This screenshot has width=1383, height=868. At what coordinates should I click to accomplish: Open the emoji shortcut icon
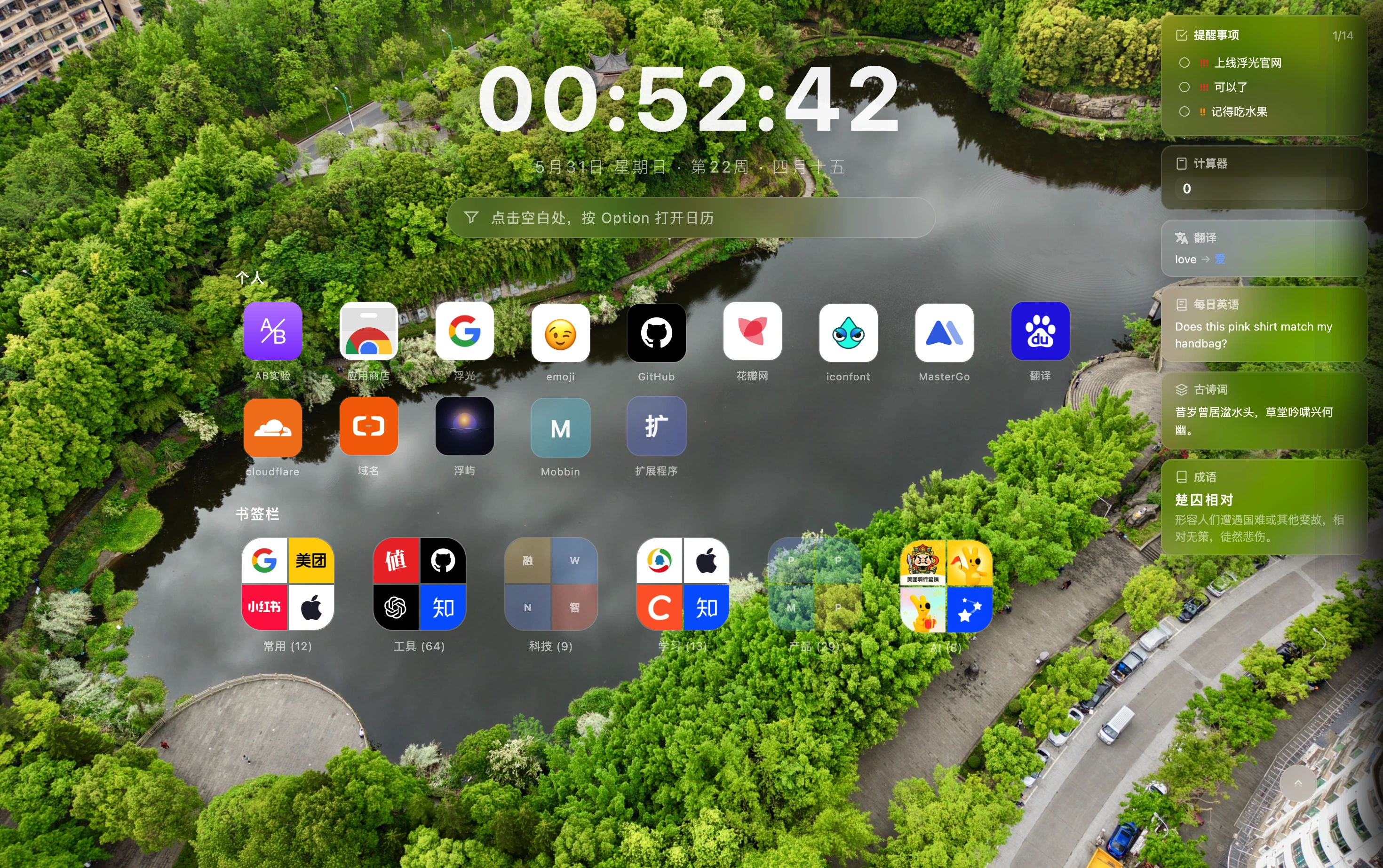tap(561, 332)
